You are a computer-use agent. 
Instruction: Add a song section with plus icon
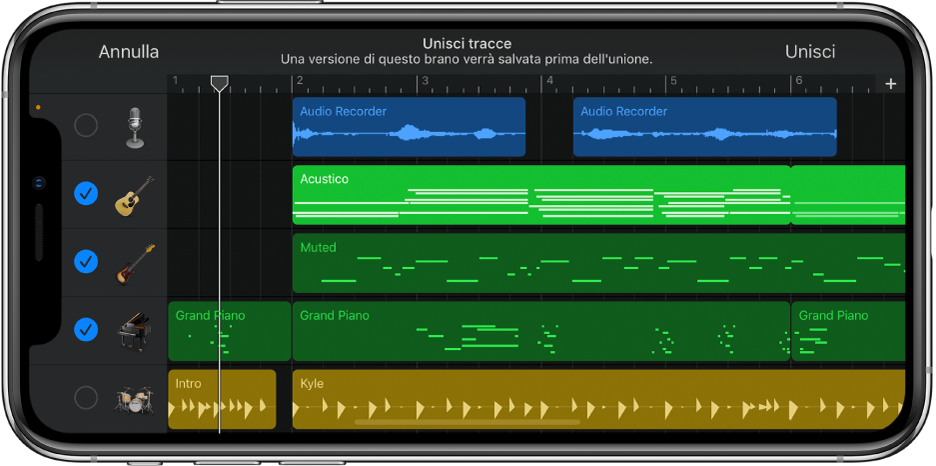pos(891,84)
